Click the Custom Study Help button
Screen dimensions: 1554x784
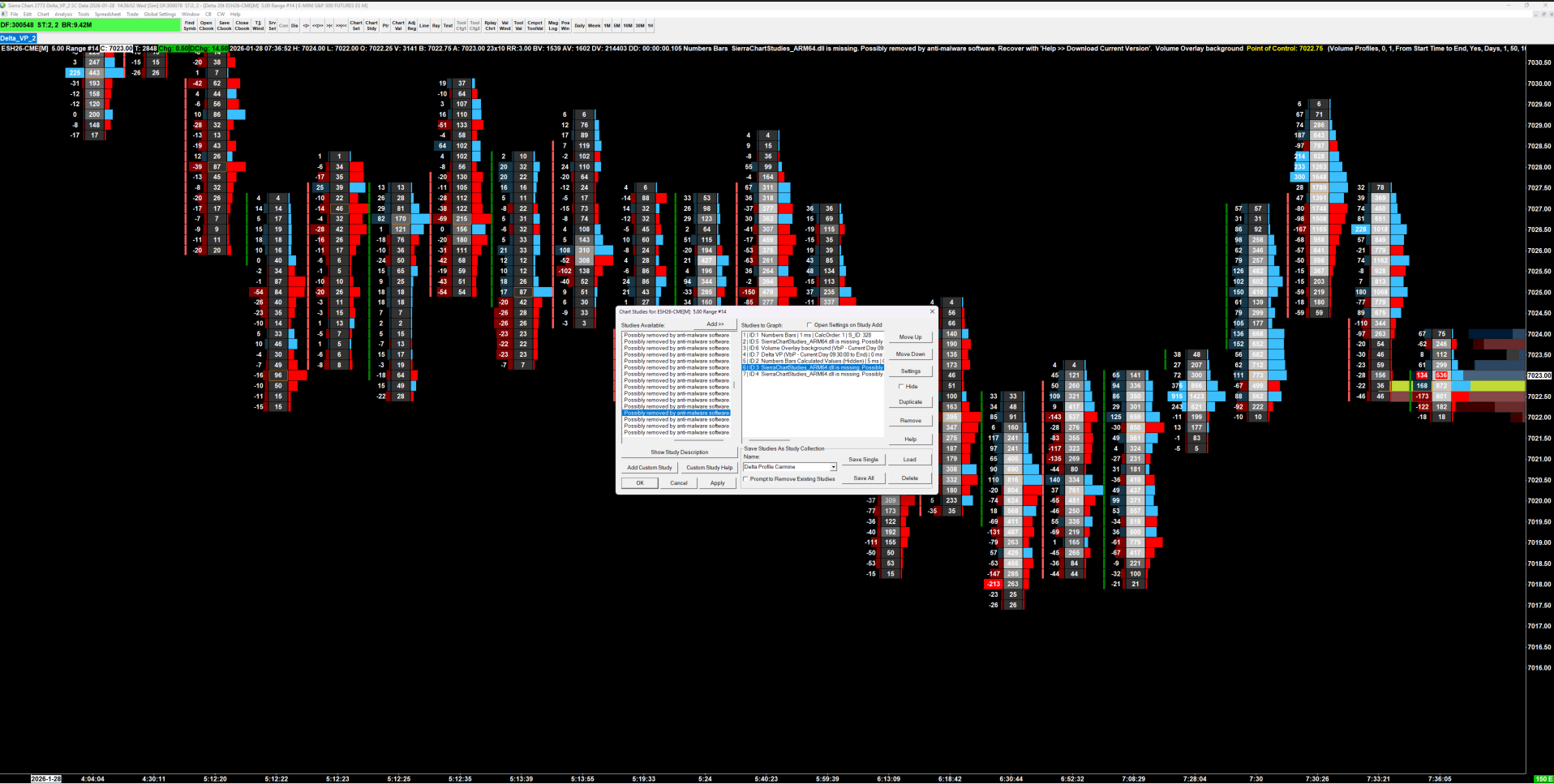709,467
